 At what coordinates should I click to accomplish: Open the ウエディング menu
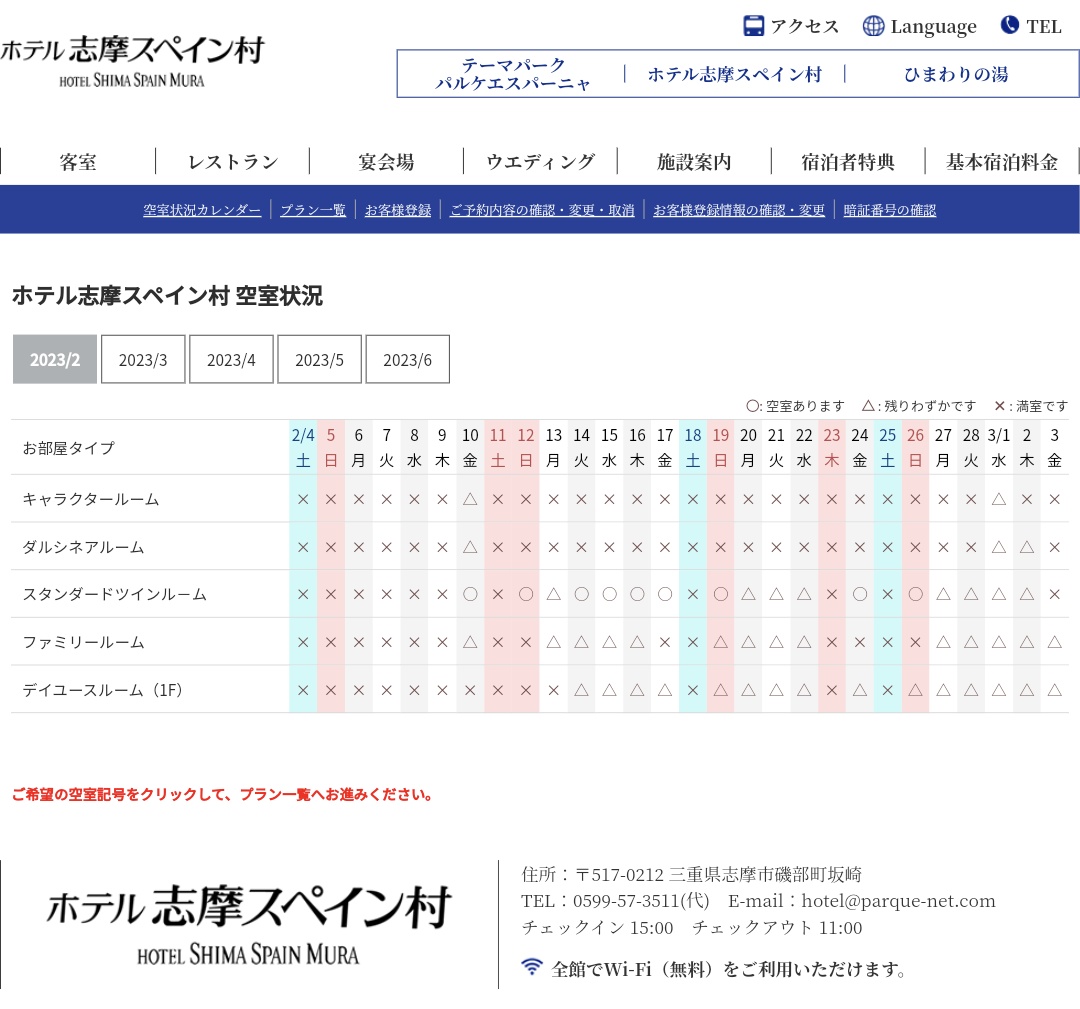tap(541, 162)
